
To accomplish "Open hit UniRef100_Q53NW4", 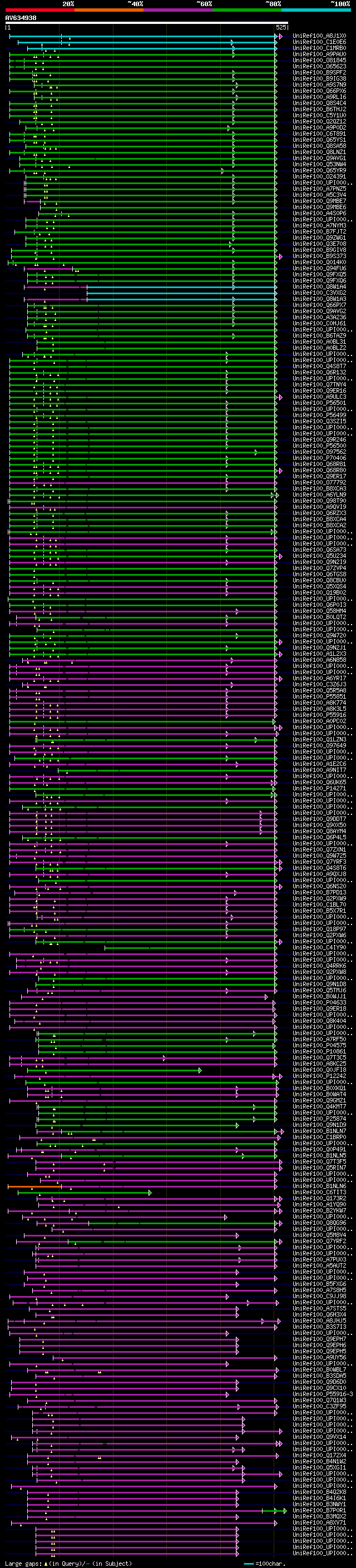I will click(319, 164).
